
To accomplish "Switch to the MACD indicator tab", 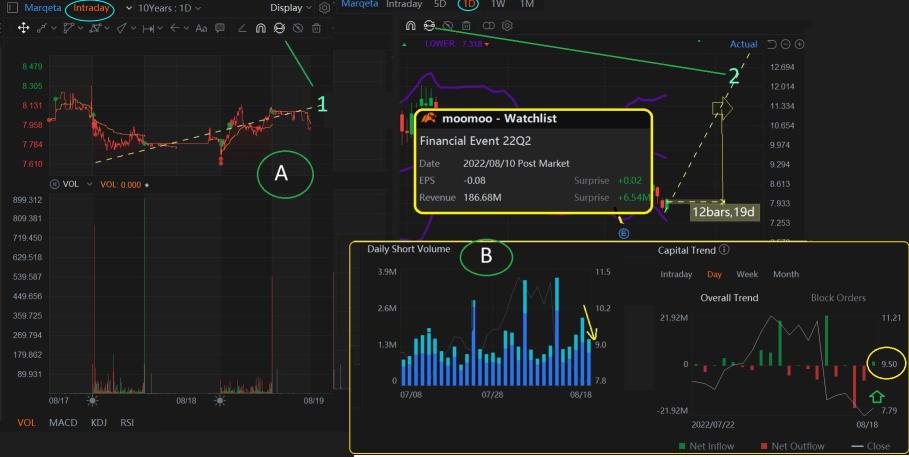I will tap(63, 422).
